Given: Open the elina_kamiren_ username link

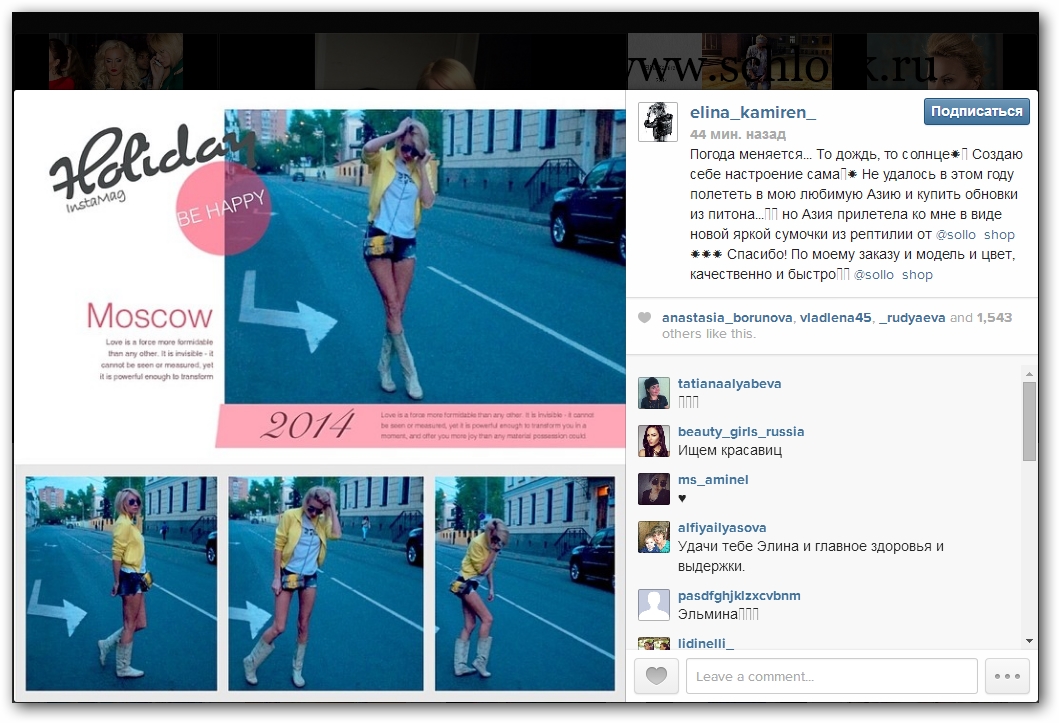Looking at the screenshot, I should [x=753, y=113].
